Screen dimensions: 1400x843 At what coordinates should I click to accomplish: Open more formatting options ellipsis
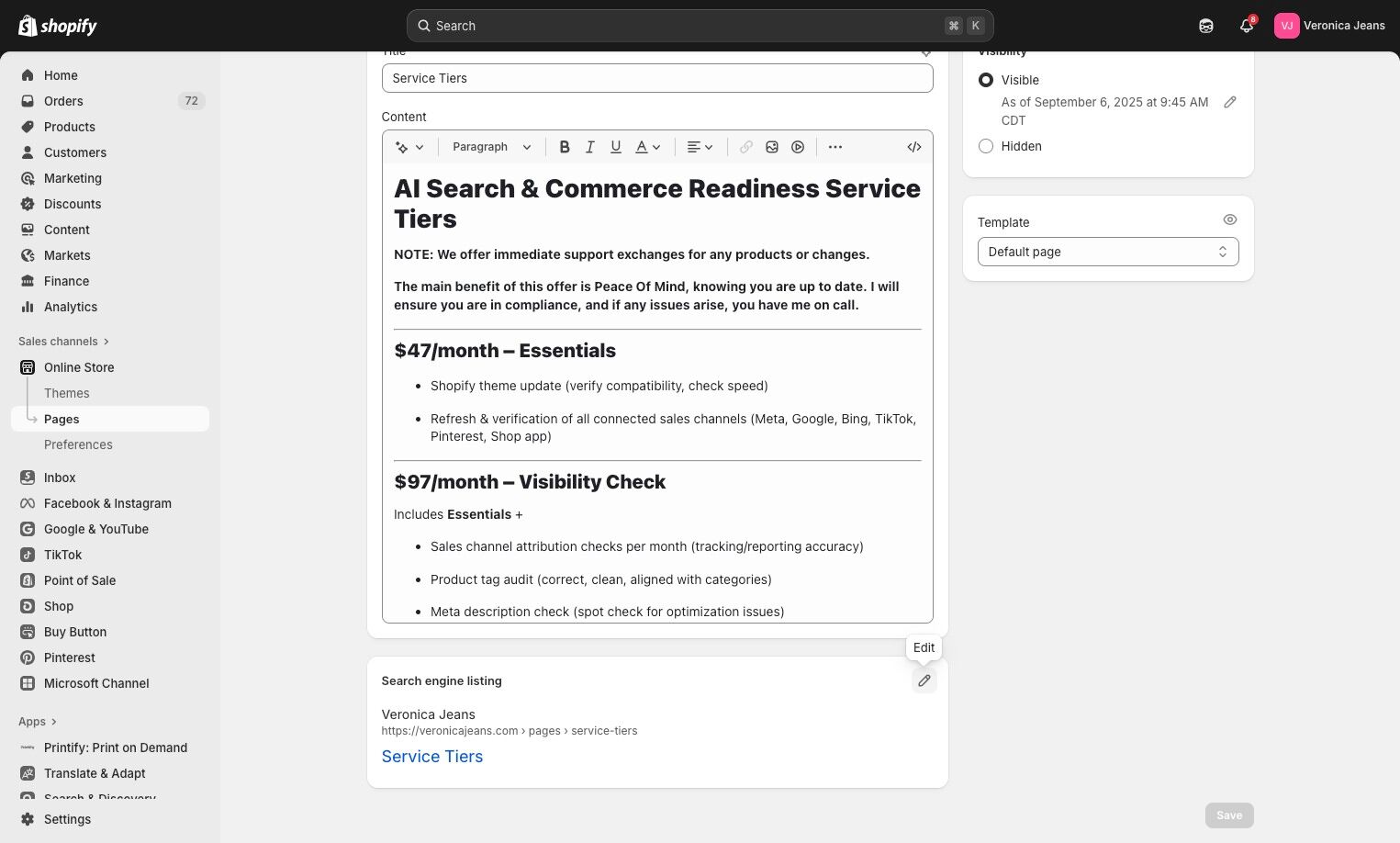(x=835, y=147)
